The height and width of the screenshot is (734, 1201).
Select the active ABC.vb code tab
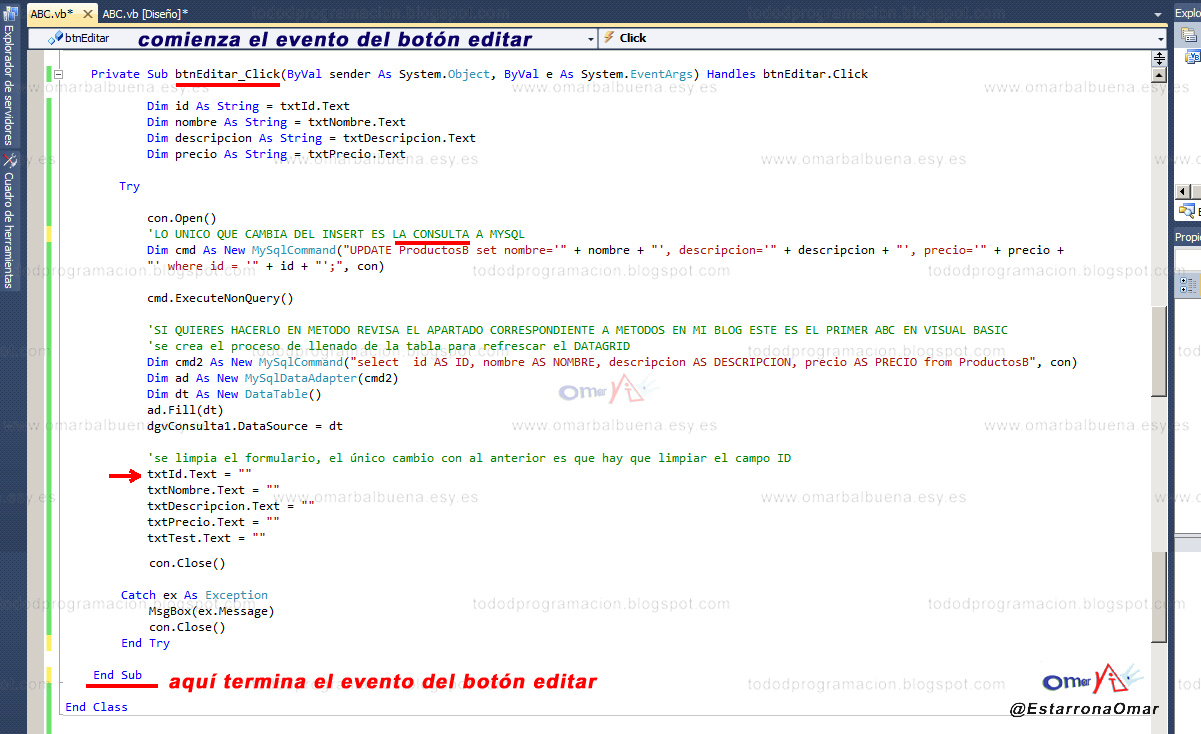45,15
